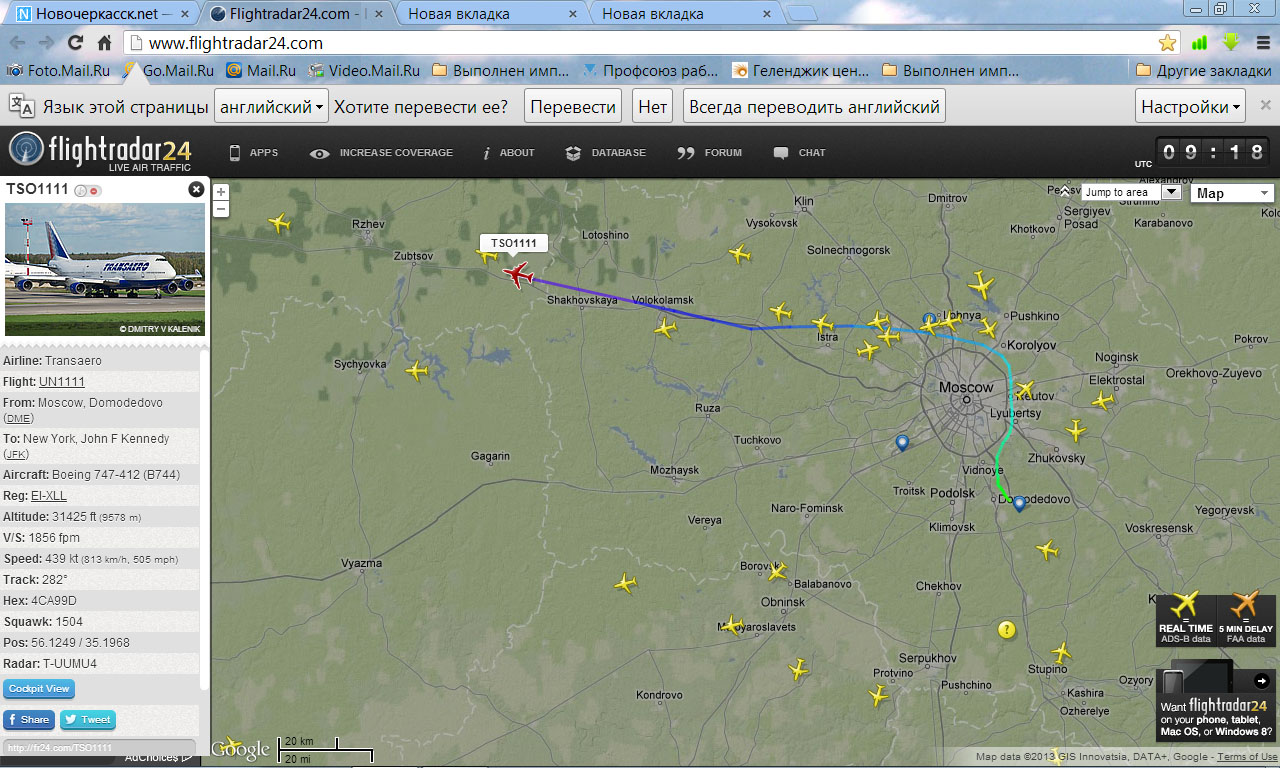Select the yellow plane above Zhukovsky

pos(1076,432)
